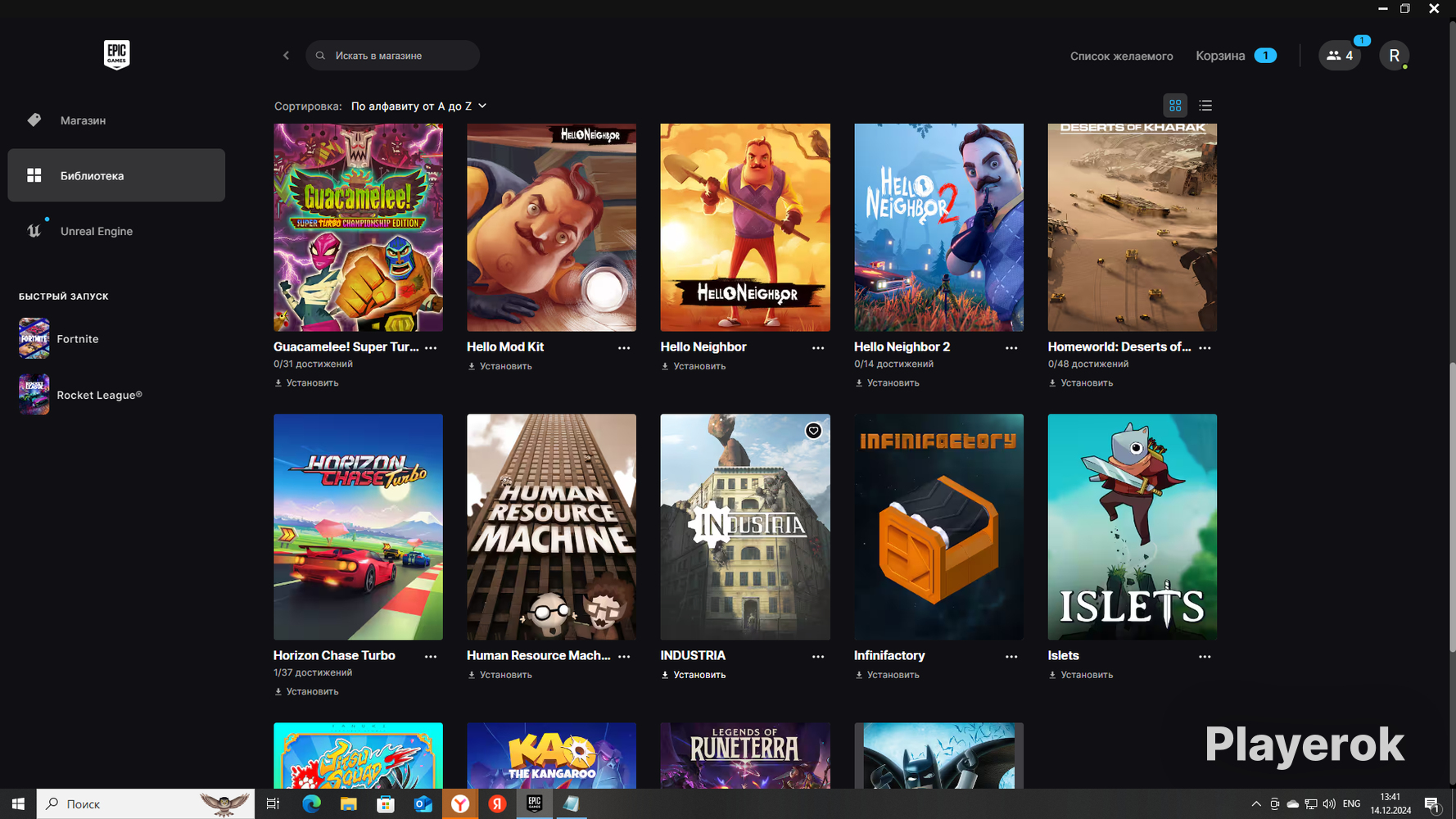Viewport: 1456px width, 819px height.
Task: Install INDUSTRIA game
Action: [x=694, y=676]
